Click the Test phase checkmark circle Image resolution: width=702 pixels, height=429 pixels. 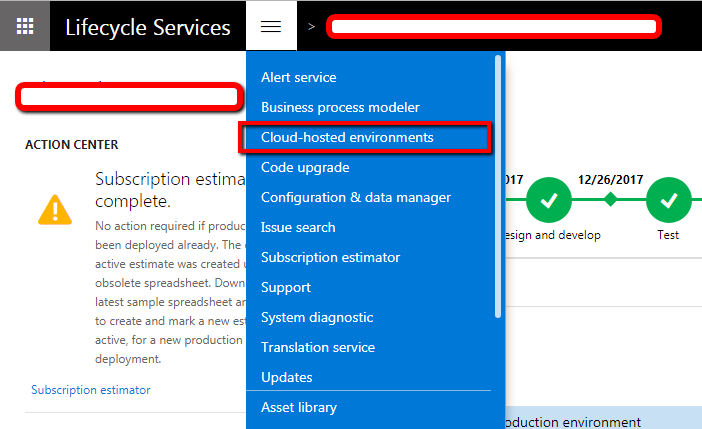point(668,200)
